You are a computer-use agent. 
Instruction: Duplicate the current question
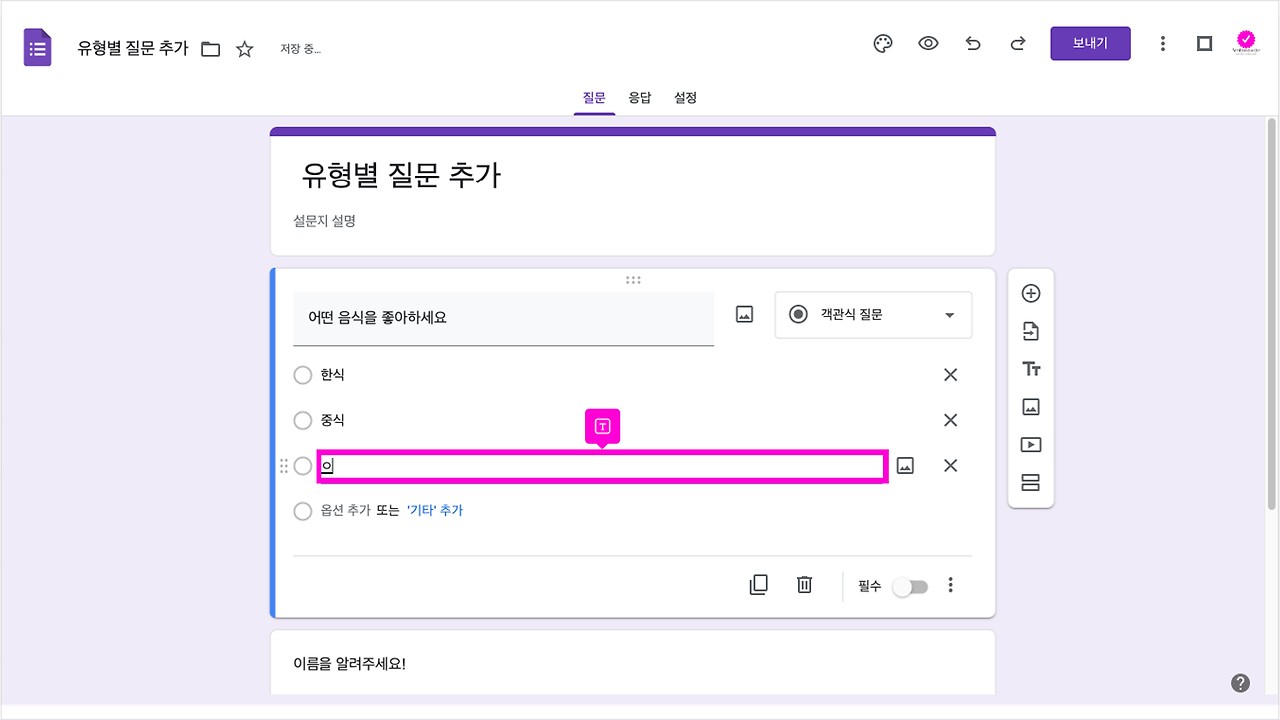tap(758, 584)
